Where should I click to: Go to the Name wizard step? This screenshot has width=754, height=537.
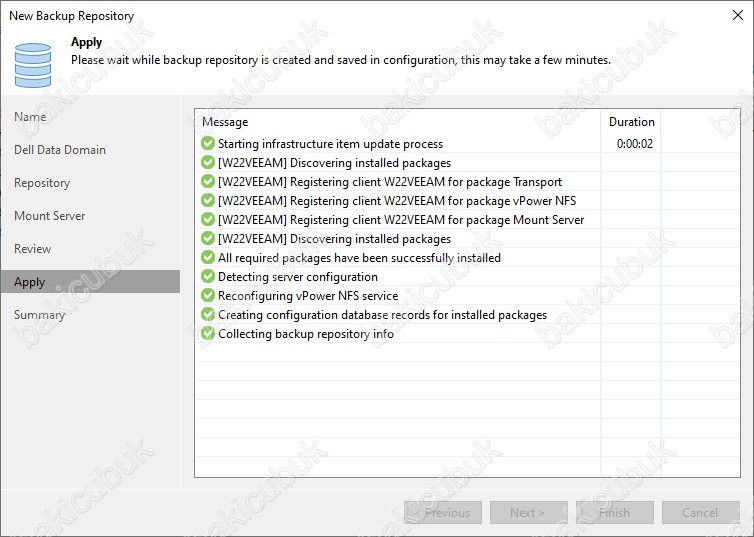pyautogui.click(x=30, y=117)
